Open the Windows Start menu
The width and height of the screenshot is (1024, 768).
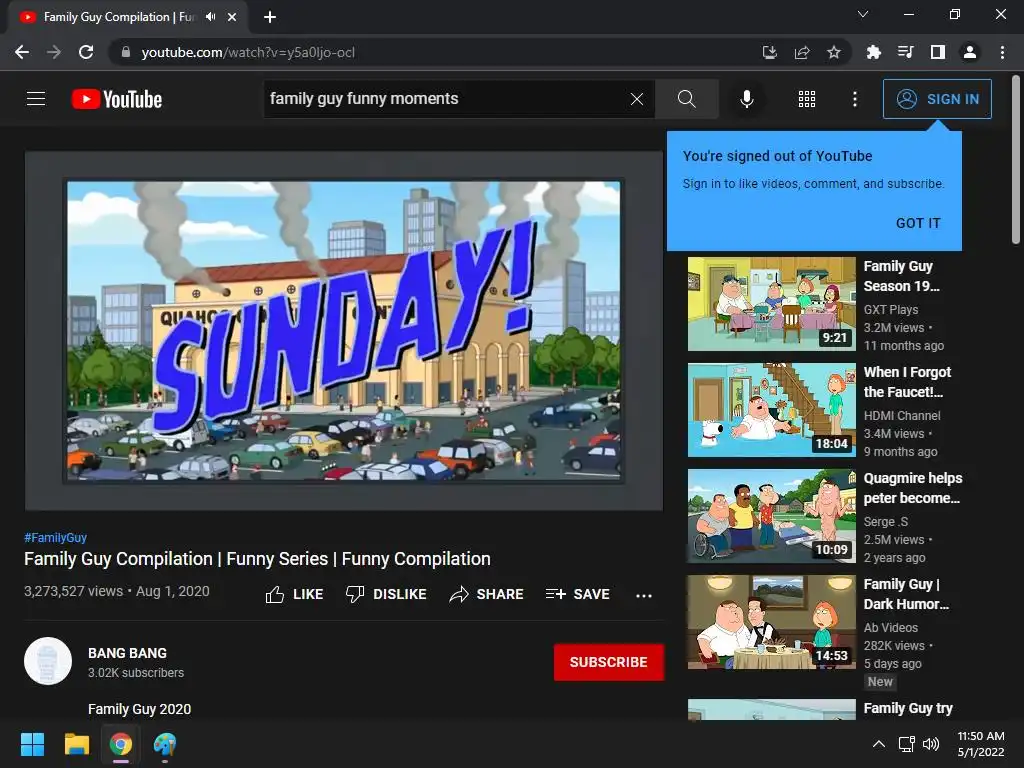(32, 744)
